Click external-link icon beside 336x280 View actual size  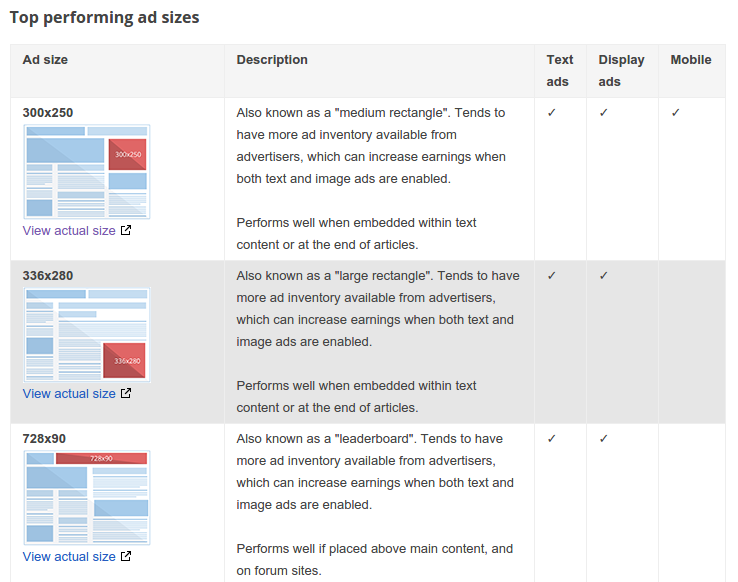126,394
